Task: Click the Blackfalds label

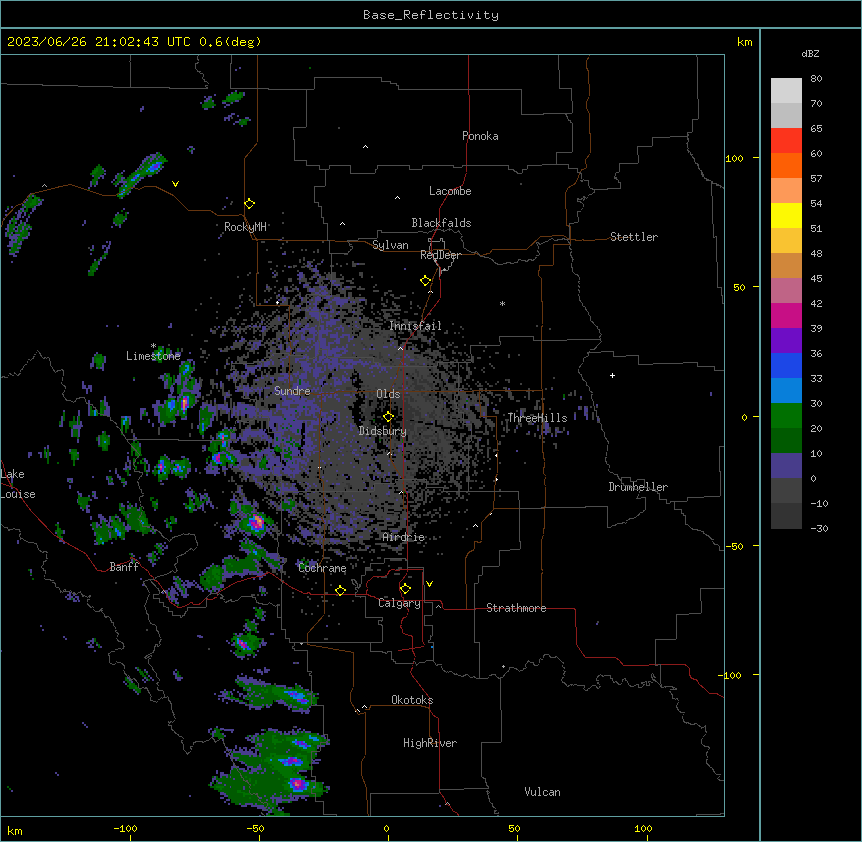Action: point(441,223)
